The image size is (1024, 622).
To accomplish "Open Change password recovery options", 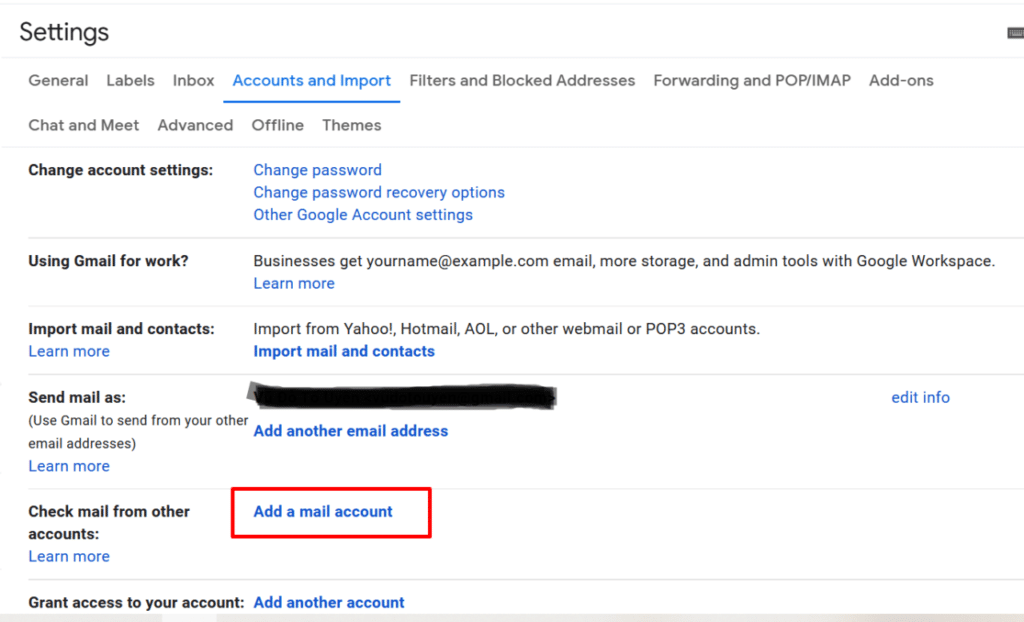I will click(379, 192).
